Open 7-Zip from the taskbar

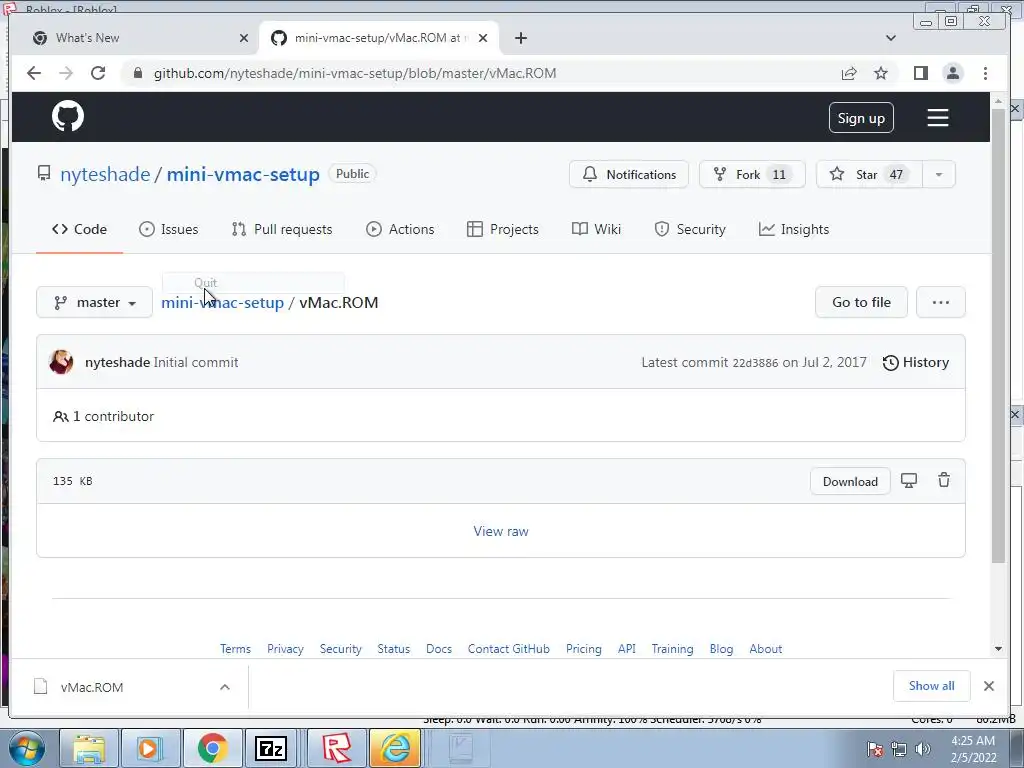coord(271,748)
